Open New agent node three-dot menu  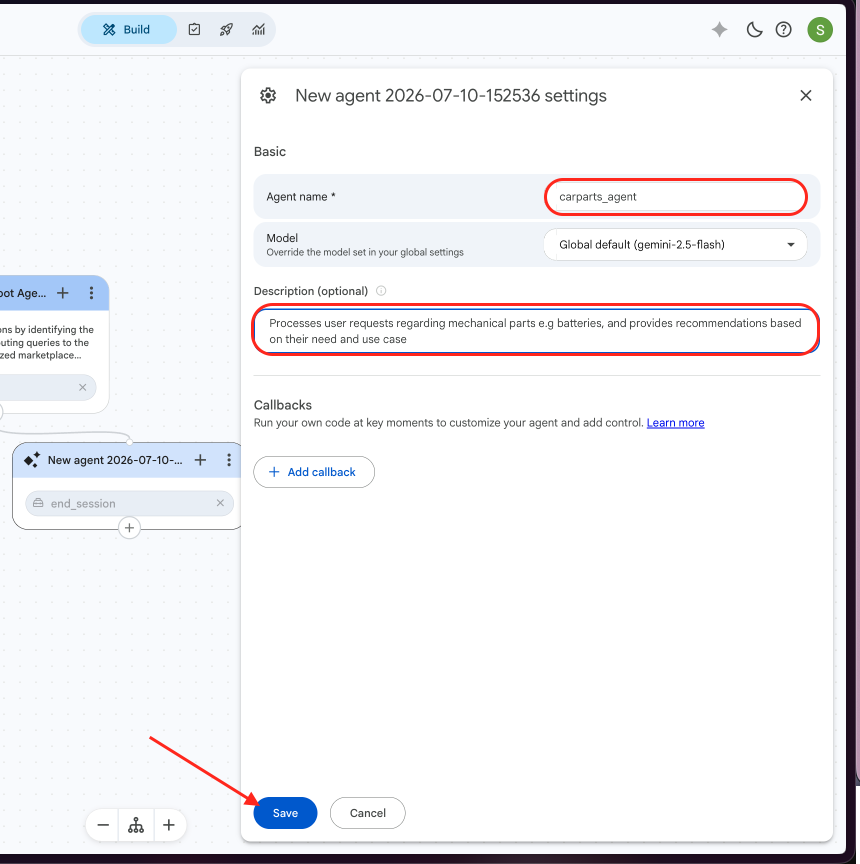[x=229, y=460]
